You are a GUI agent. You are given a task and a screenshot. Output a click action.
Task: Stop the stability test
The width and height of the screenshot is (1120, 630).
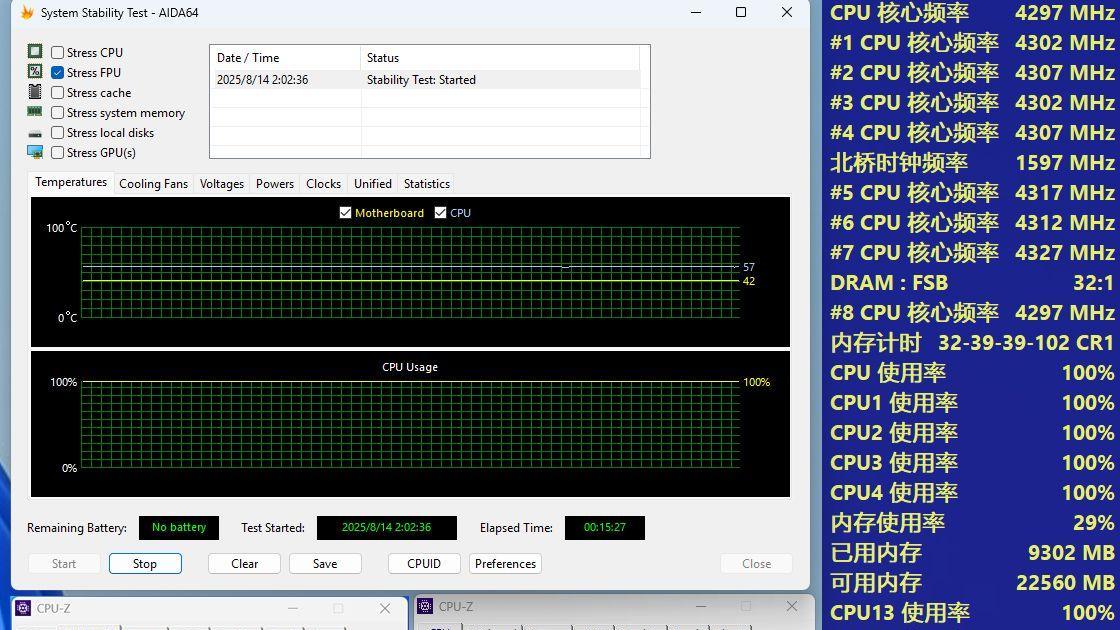coord(145,564)
